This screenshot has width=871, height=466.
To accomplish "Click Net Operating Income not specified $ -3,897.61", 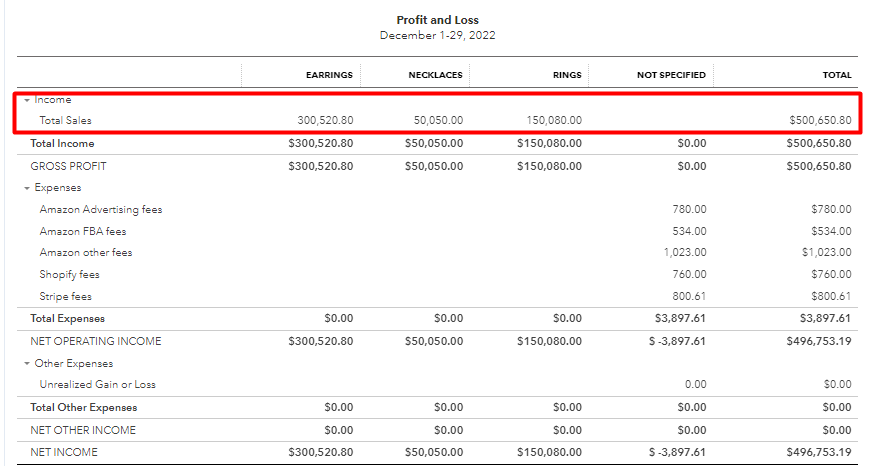I will 677,341.
